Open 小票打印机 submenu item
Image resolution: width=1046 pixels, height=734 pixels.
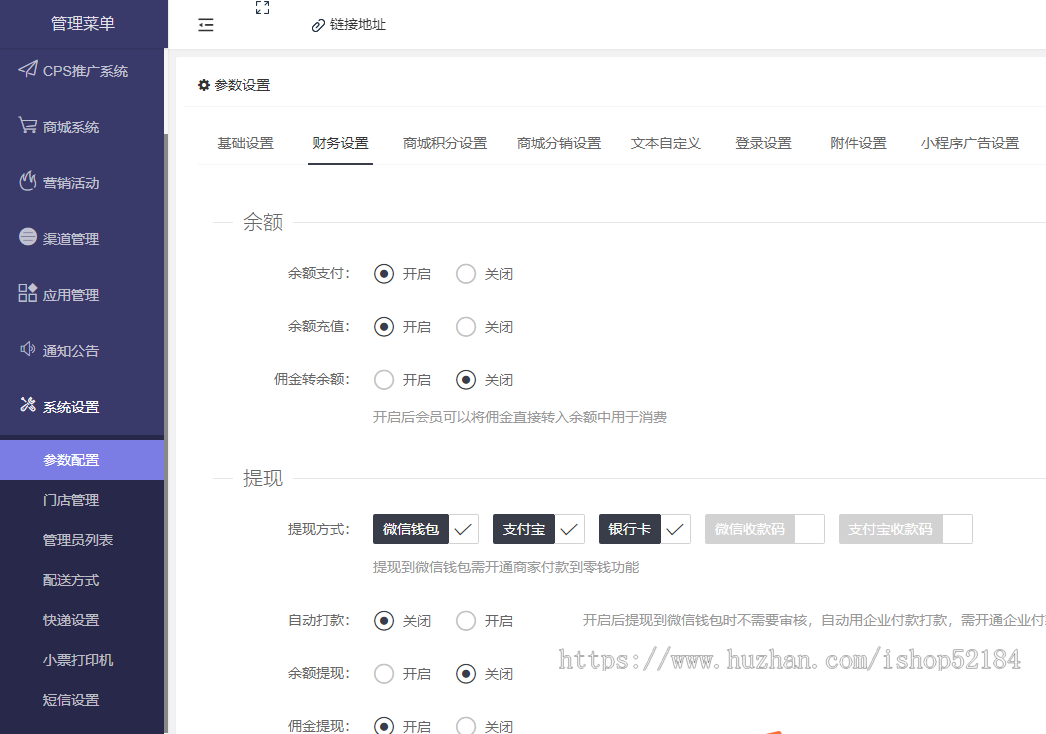[x=82, y=660]
